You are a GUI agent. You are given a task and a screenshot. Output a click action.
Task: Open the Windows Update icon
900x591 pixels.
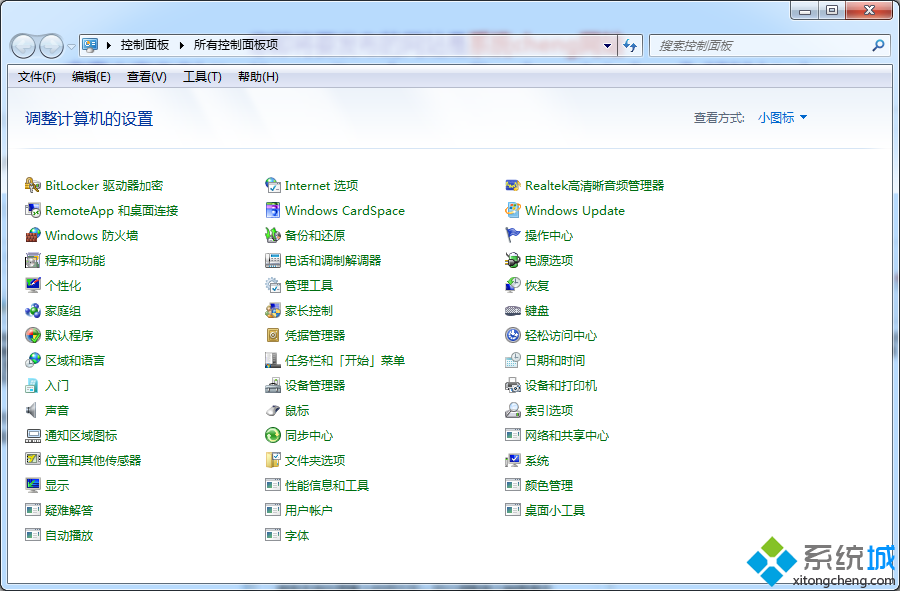(513, 211)
